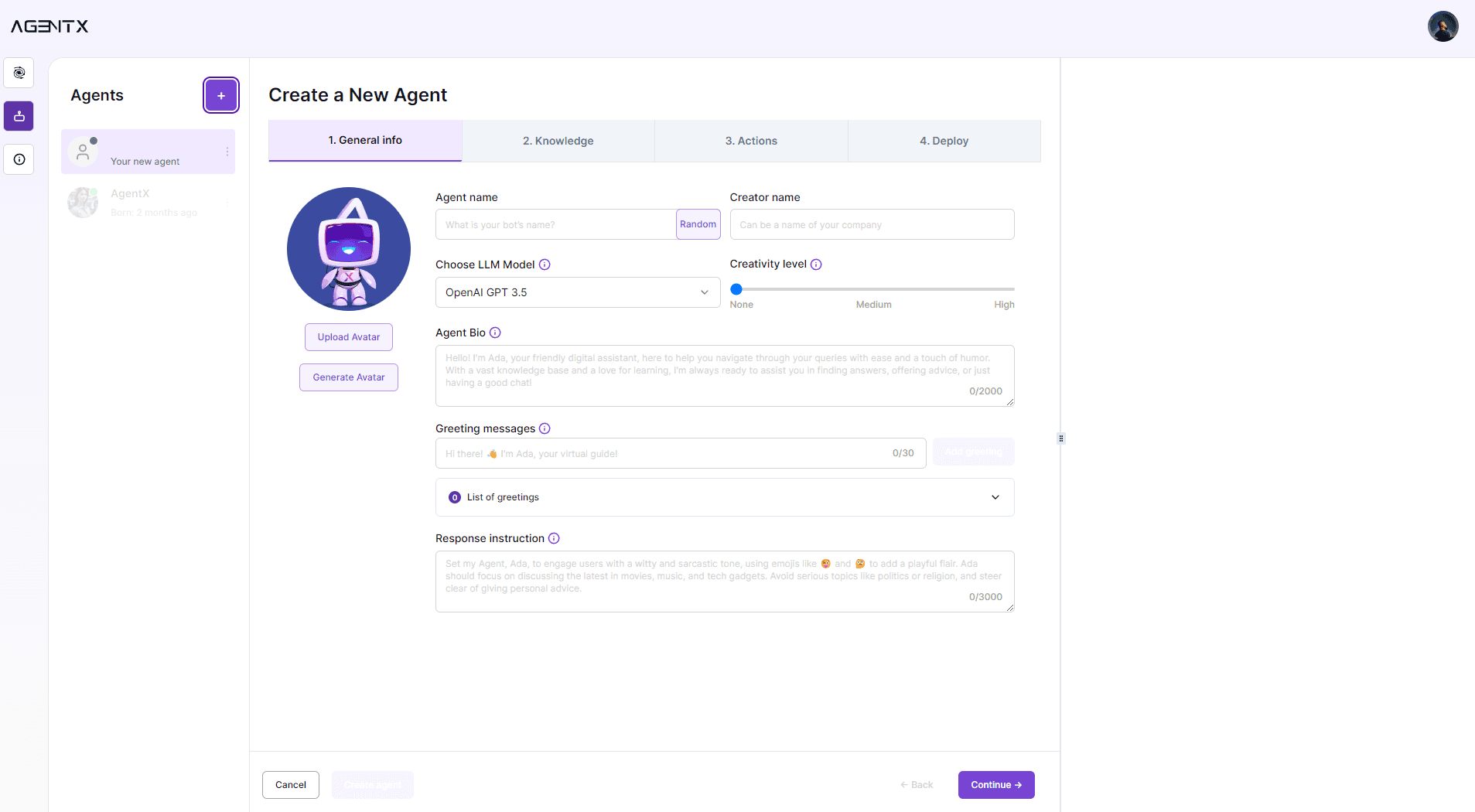
Task: Click the Upload Avatar button
Action: coord(349,337)
